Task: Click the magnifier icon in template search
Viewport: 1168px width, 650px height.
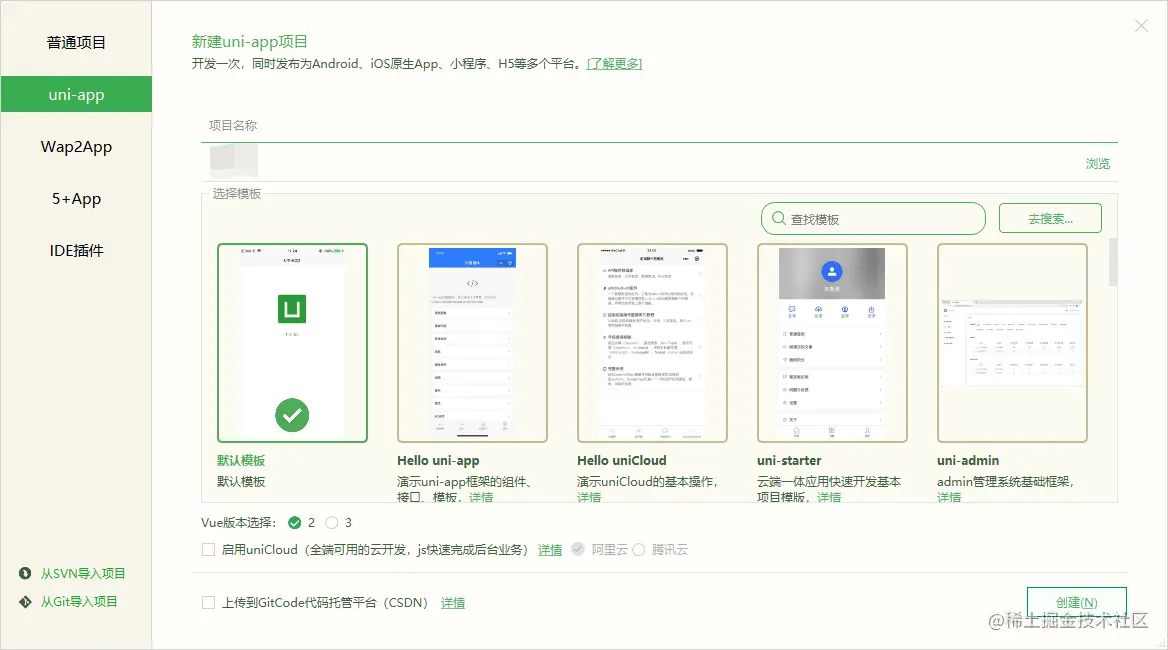Action: pyautogui.click(x=778, y=218)
